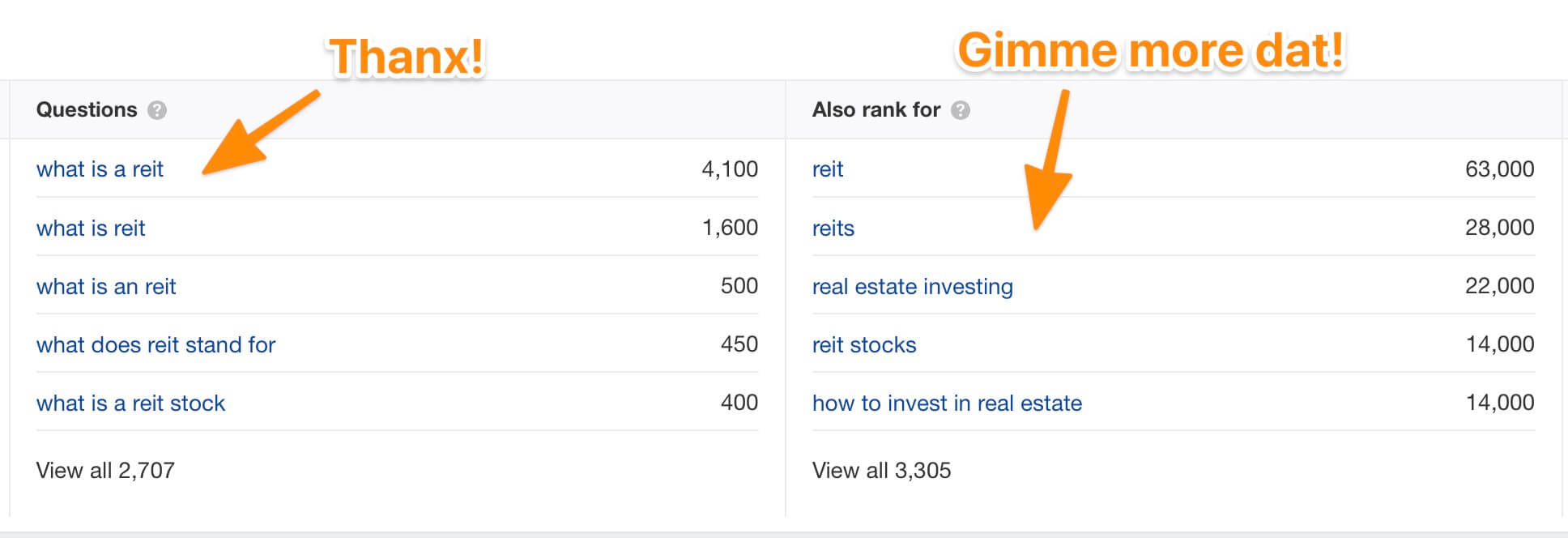Screen dimensions: 1568x538
Task: Click the Questions panel heading
Action: [87, 110]
